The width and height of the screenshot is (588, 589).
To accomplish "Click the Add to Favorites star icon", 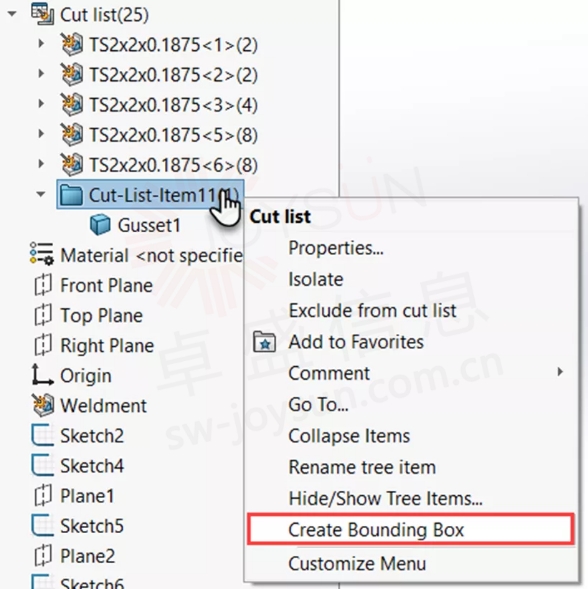I will (264, 342).
